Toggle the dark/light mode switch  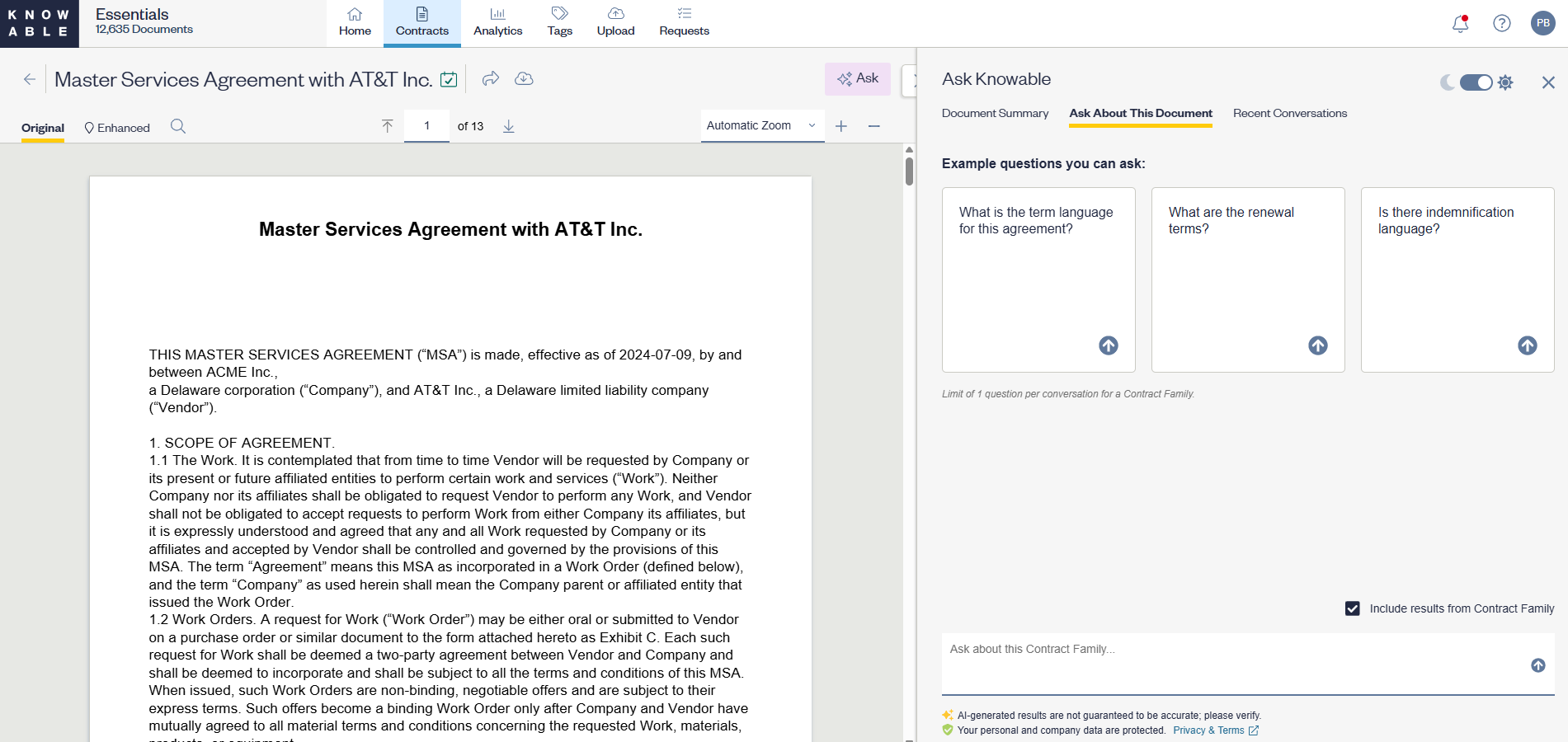1476,82
